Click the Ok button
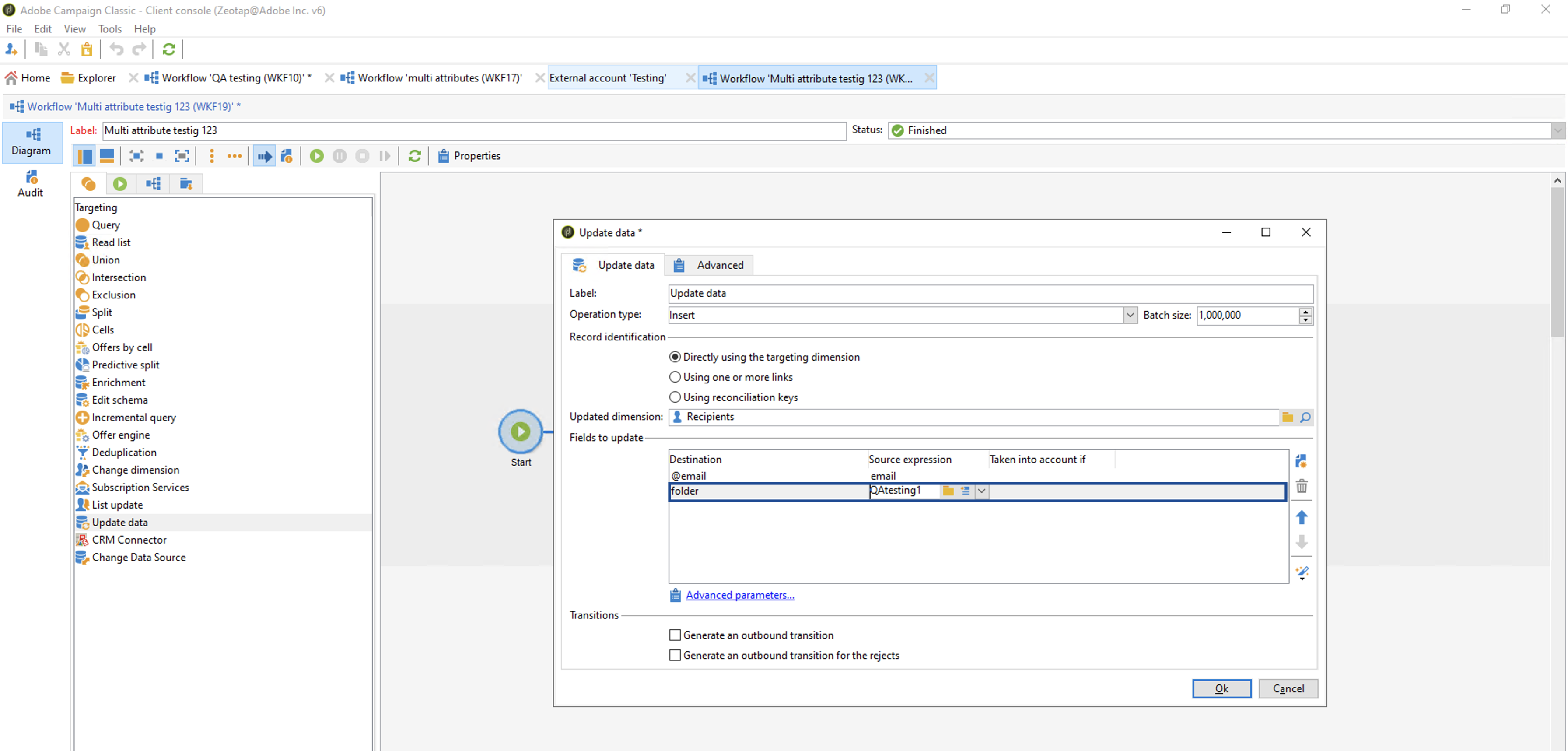 [x=1221, y=688]
